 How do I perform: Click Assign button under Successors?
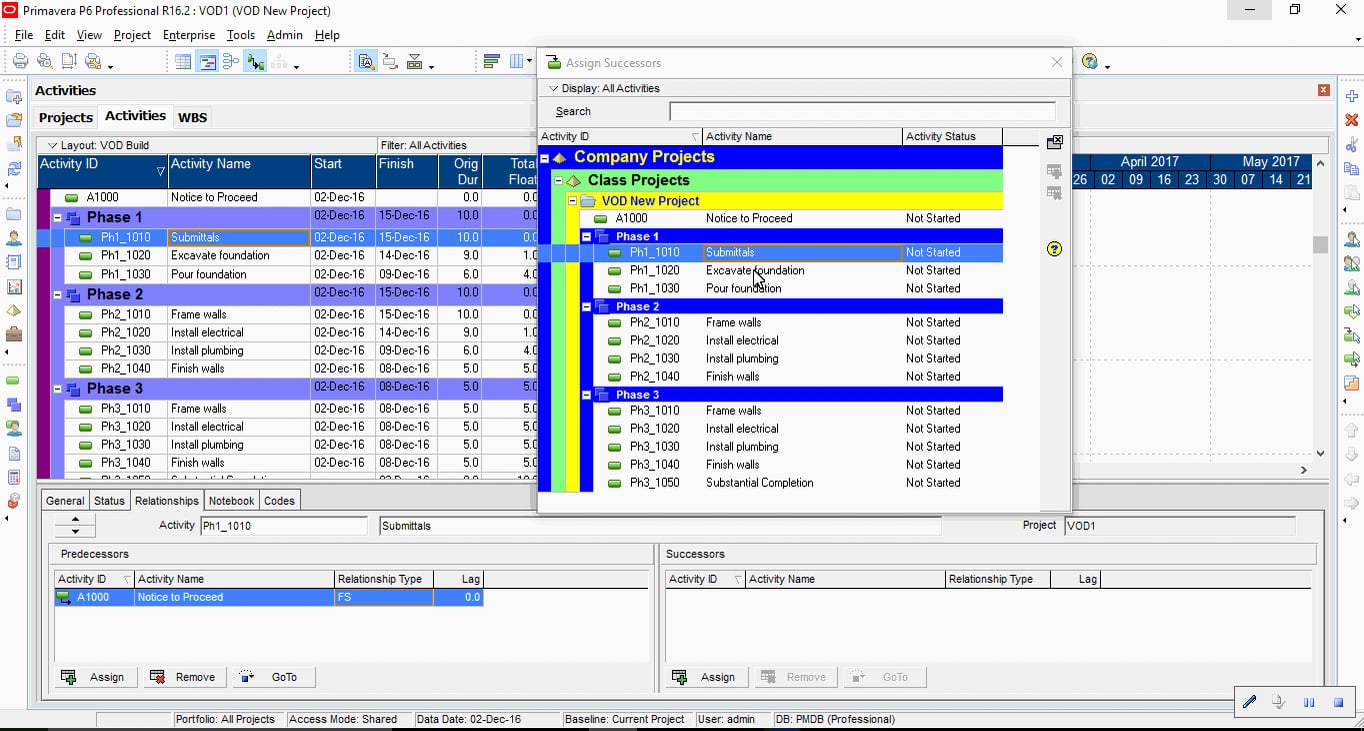pyautogui.click(x=705, y=677)
